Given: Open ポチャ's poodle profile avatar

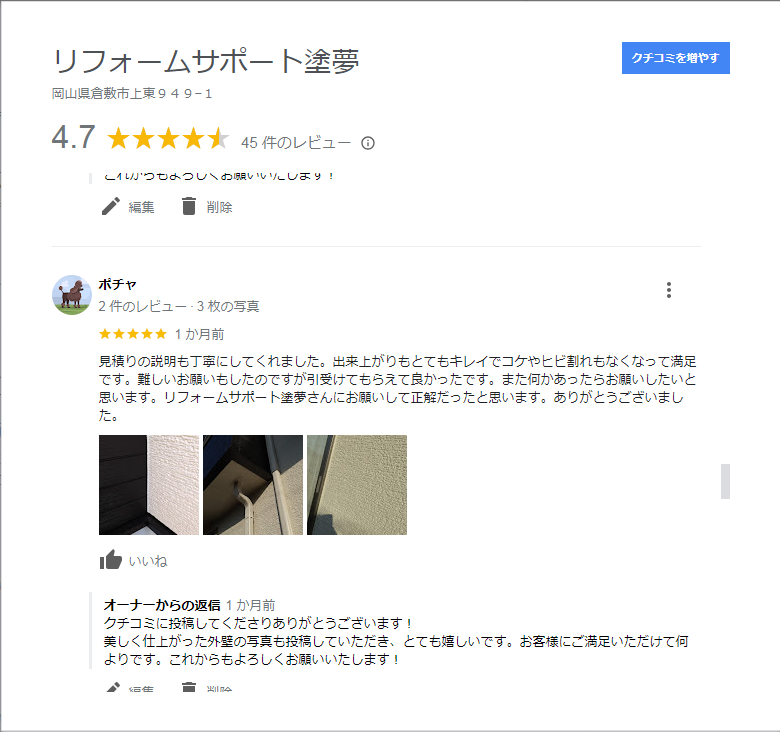Looking at the screenshot, I should click(72, 295).
